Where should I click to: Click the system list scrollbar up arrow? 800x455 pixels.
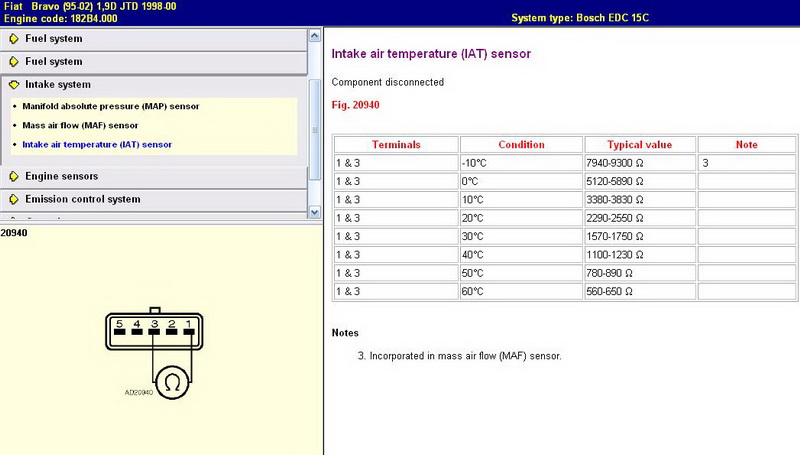pyautogui.click(x=315, y=35)
